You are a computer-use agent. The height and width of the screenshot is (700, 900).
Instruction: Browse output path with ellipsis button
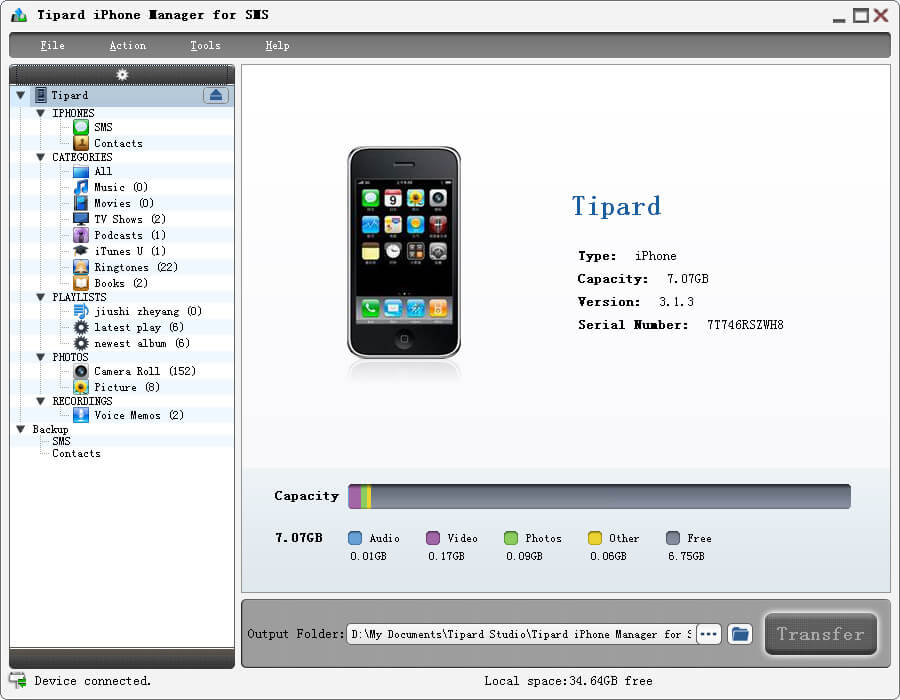tap(709, 634)
